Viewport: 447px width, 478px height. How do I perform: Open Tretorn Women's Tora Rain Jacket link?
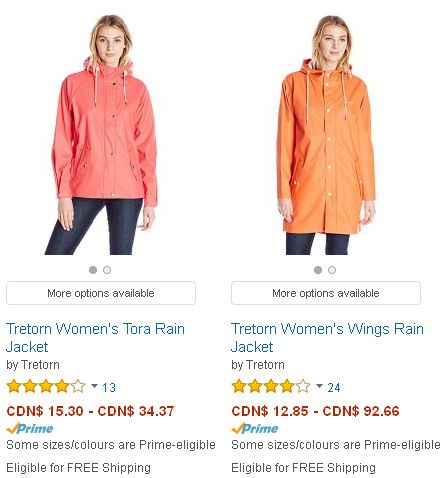tap(95, 338)
